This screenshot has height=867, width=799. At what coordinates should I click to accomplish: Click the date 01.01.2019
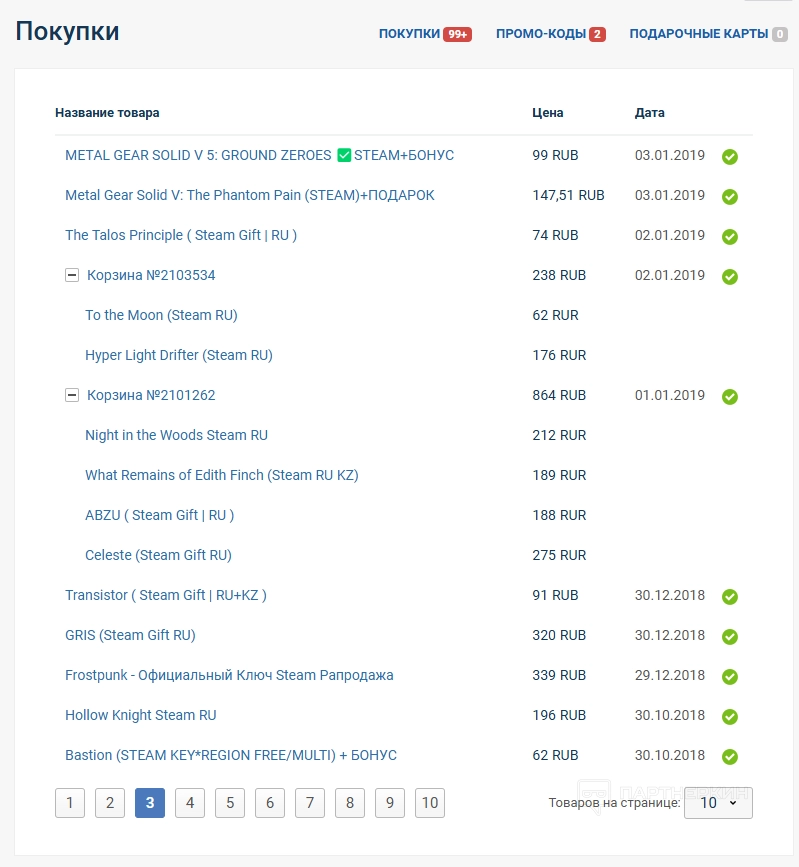coord(670,395)
